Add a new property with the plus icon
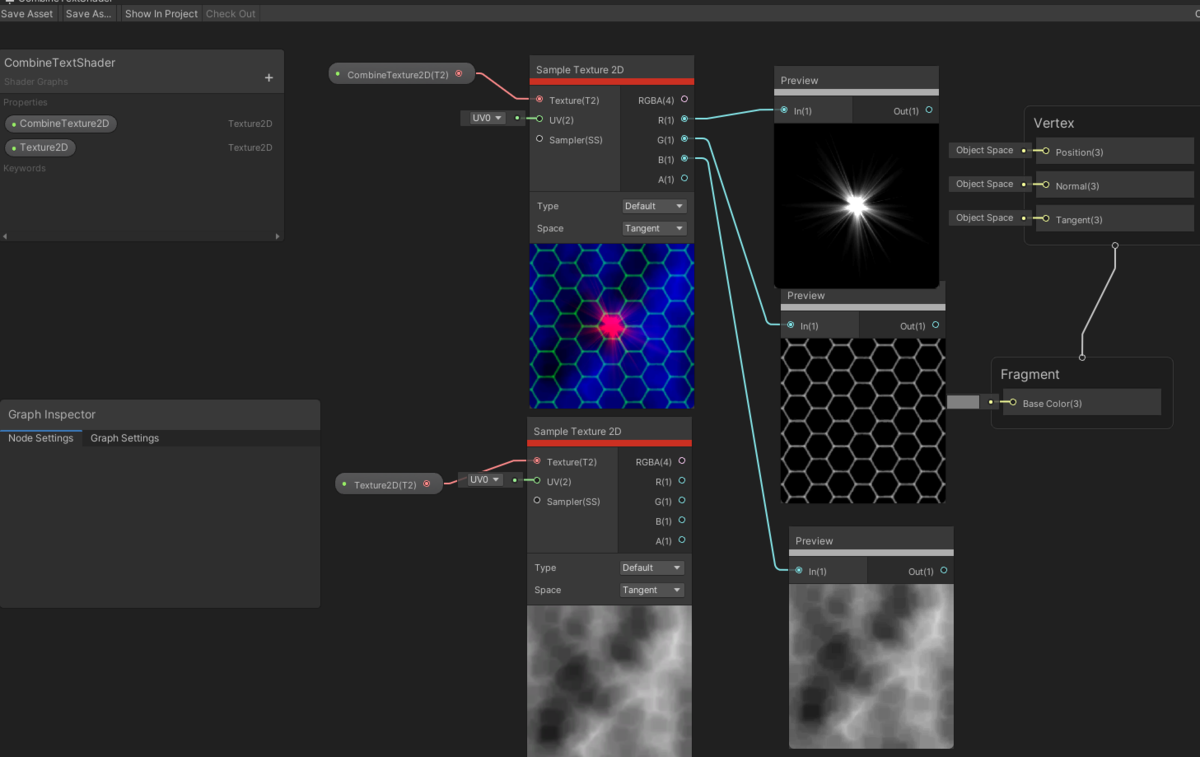Image resolution: width=1200 pixels, height=757 pixels. [x=268, y=78]
